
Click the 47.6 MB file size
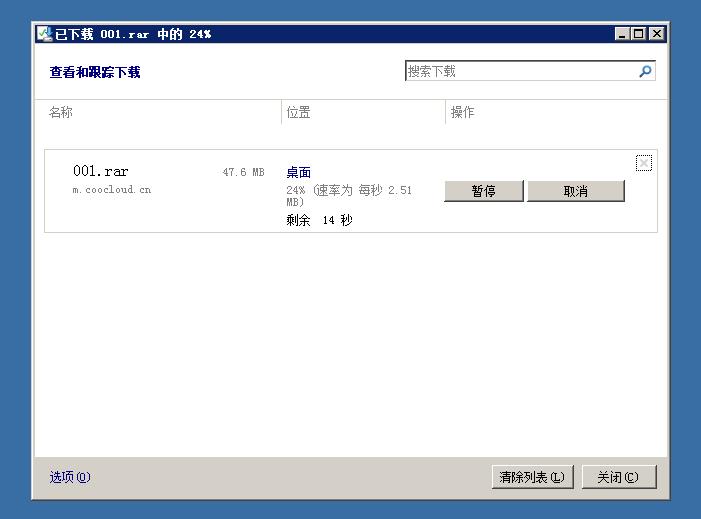click(244, 172)
